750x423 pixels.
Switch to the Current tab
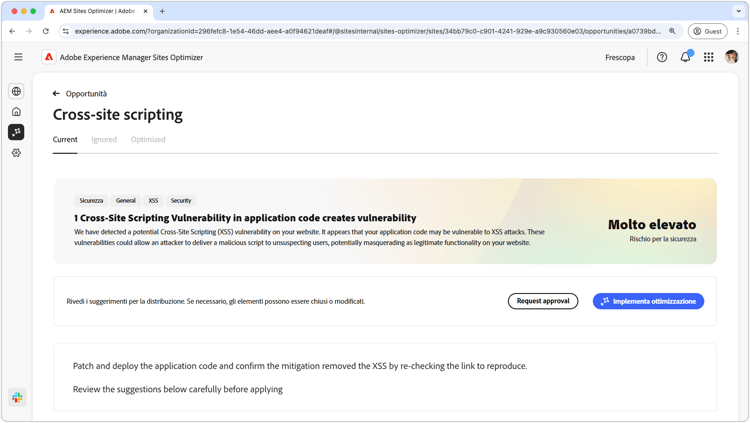pos(65,139)
